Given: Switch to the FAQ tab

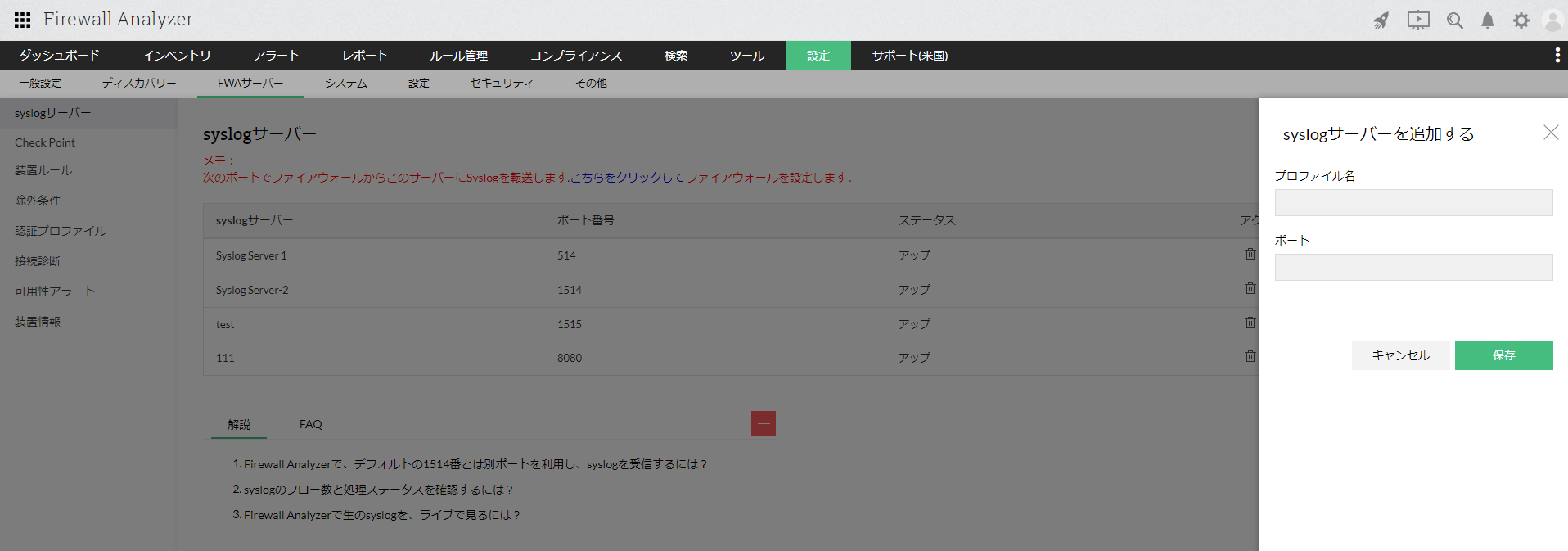Looking at the screenshot, I should click(310, 424).
